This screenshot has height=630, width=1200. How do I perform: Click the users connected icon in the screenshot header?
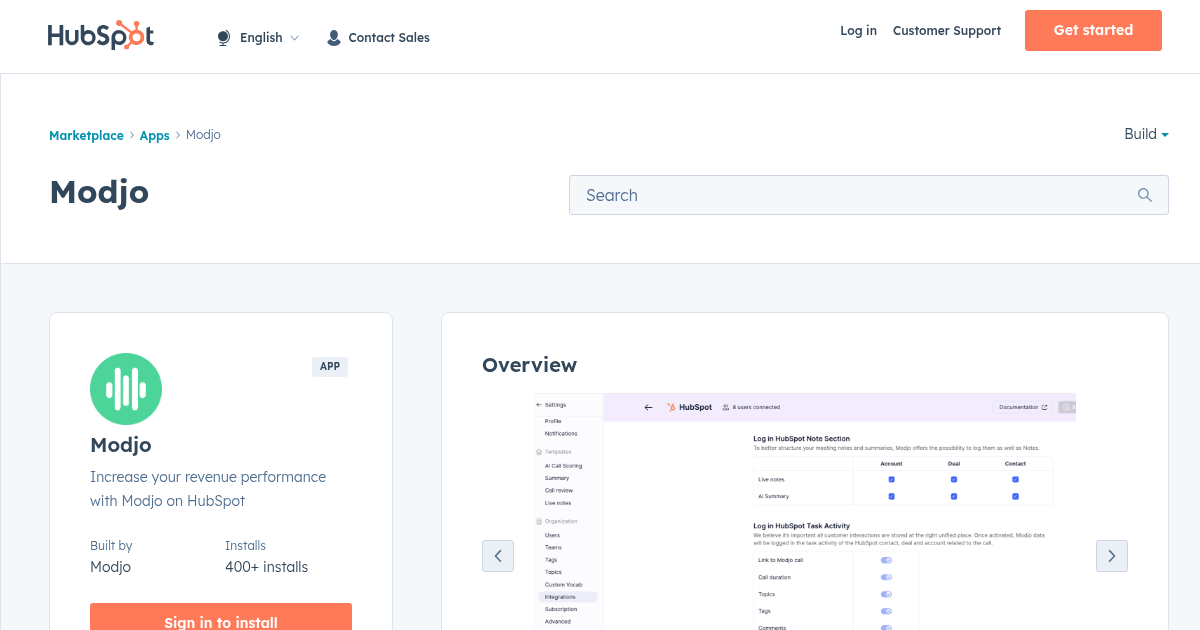pos(725,407)
